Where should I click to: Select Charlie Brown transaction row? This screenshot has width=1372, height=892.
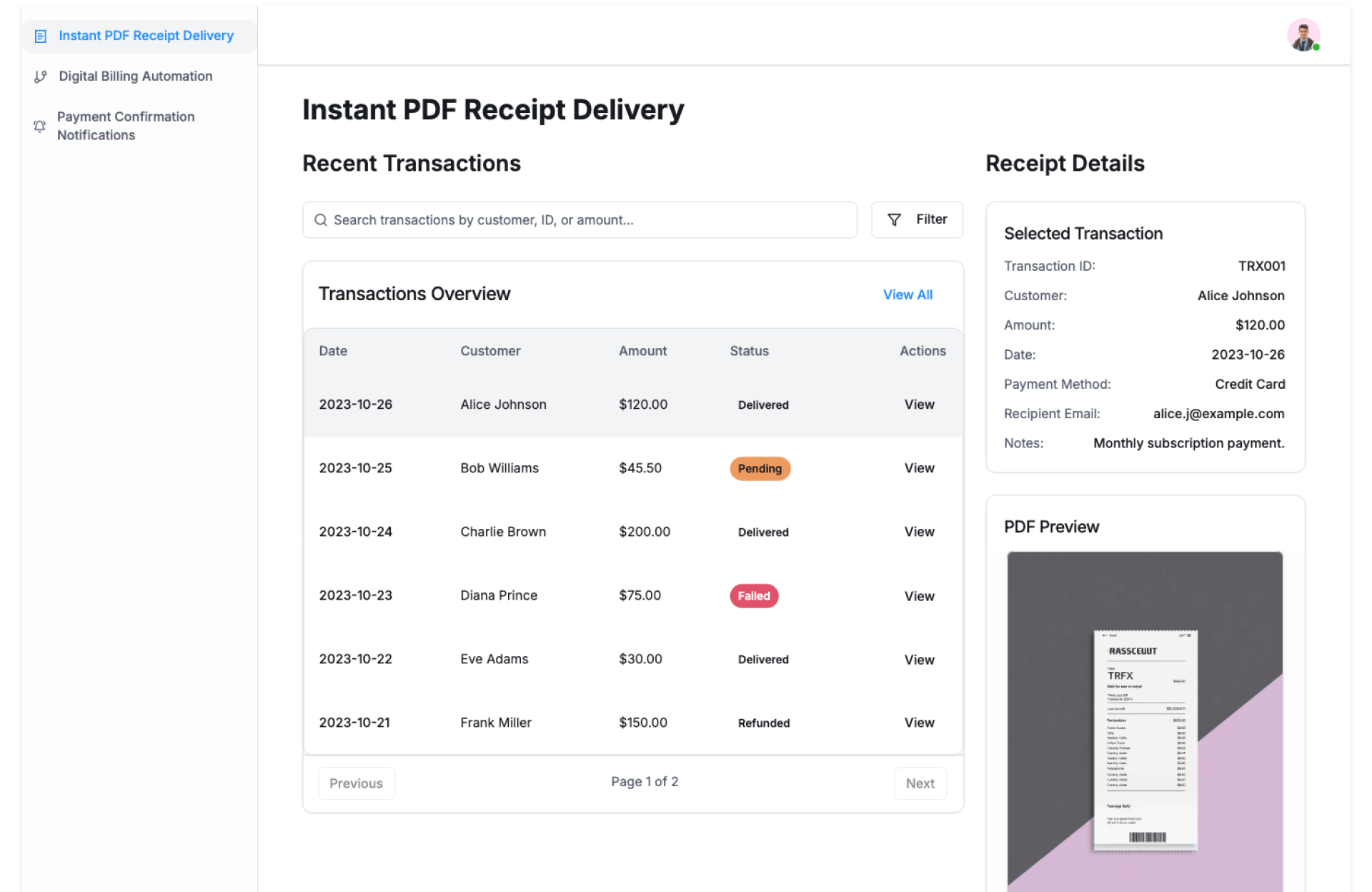pyautogui.click(x=503, y=532)
